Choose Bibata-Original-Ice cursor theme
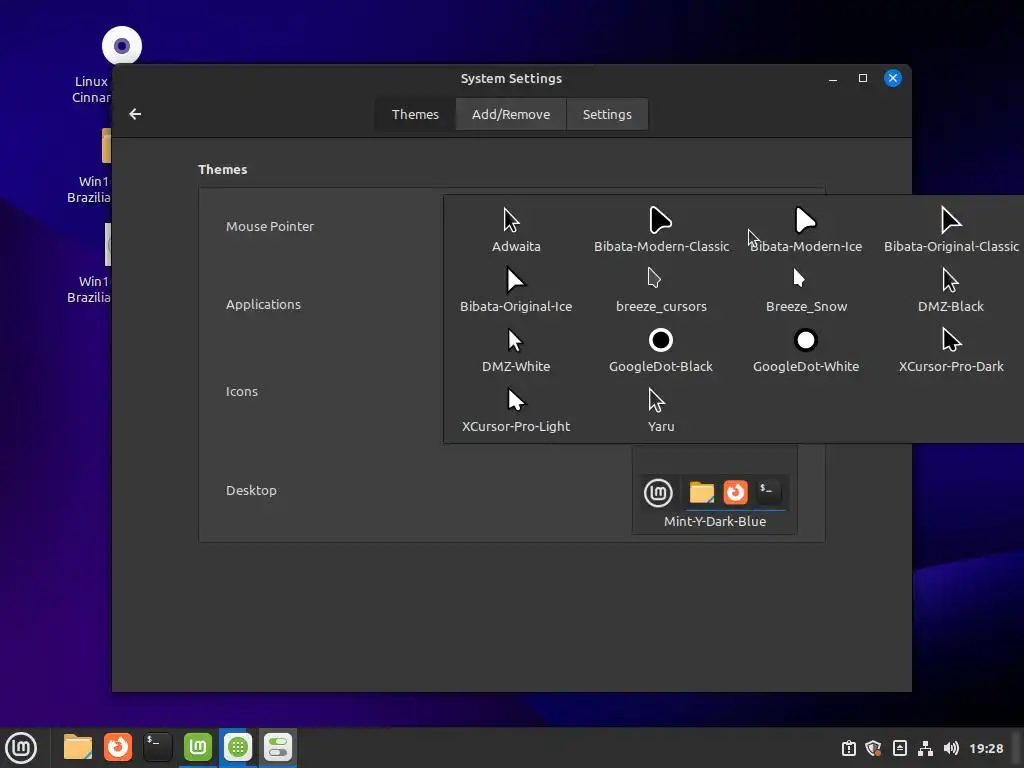Image resolution: width=1024 pixels, height=768 pixels. [516, 290]
